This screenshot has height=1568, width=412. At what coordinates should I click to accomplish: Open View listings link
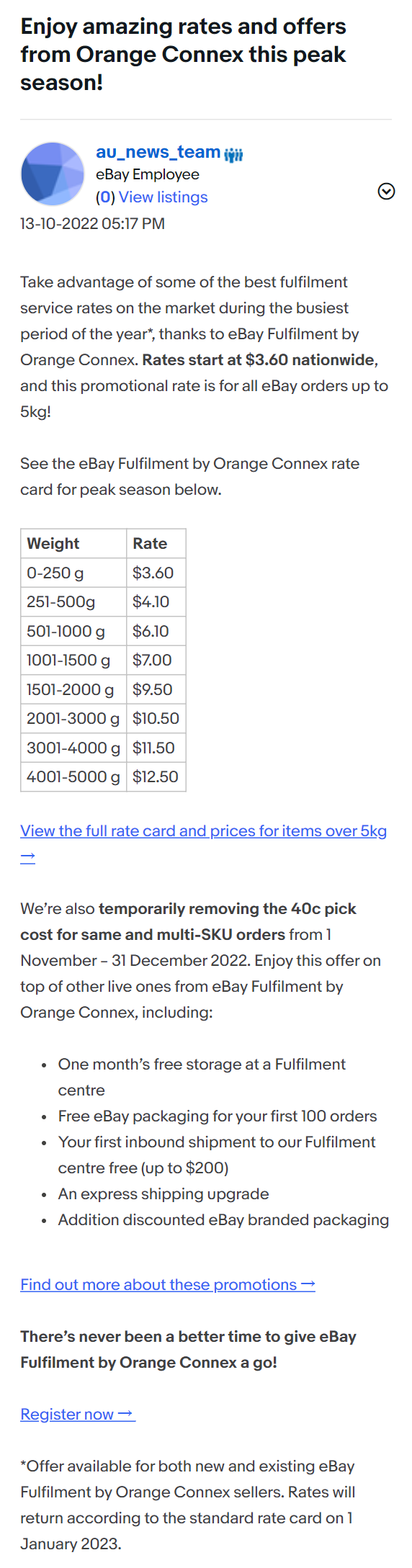coord(163,197)
